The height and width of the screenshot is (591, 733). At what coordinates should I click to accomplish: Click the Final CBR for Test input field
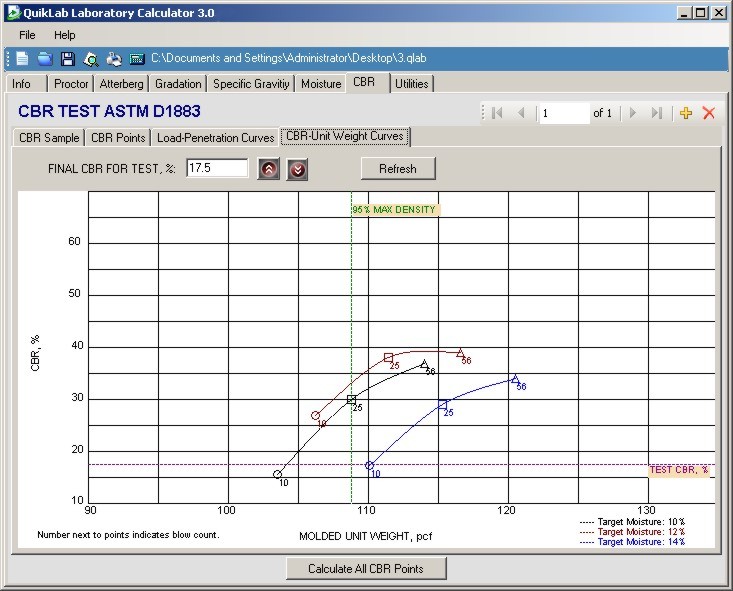[x=217, y=168]
